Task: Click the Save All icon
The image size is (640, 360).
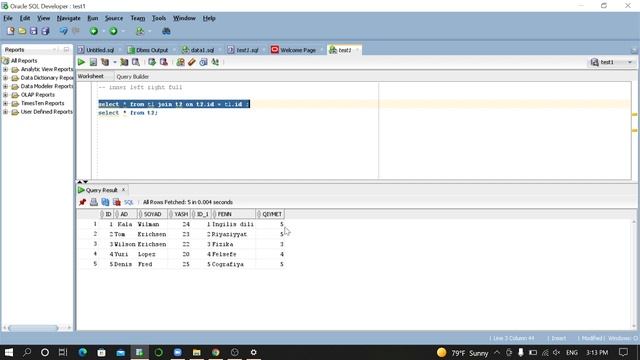Action: [45, 31]
